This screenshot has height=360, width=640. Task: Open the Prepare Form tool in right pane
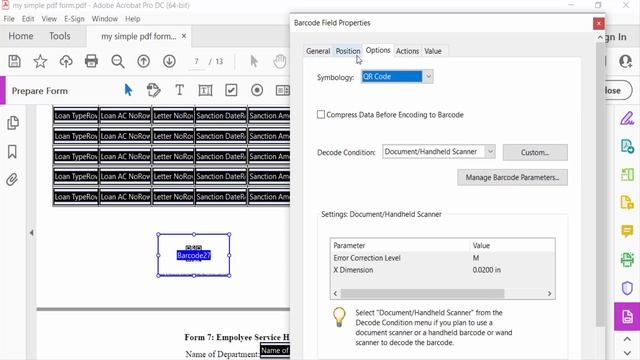(627, 316)
